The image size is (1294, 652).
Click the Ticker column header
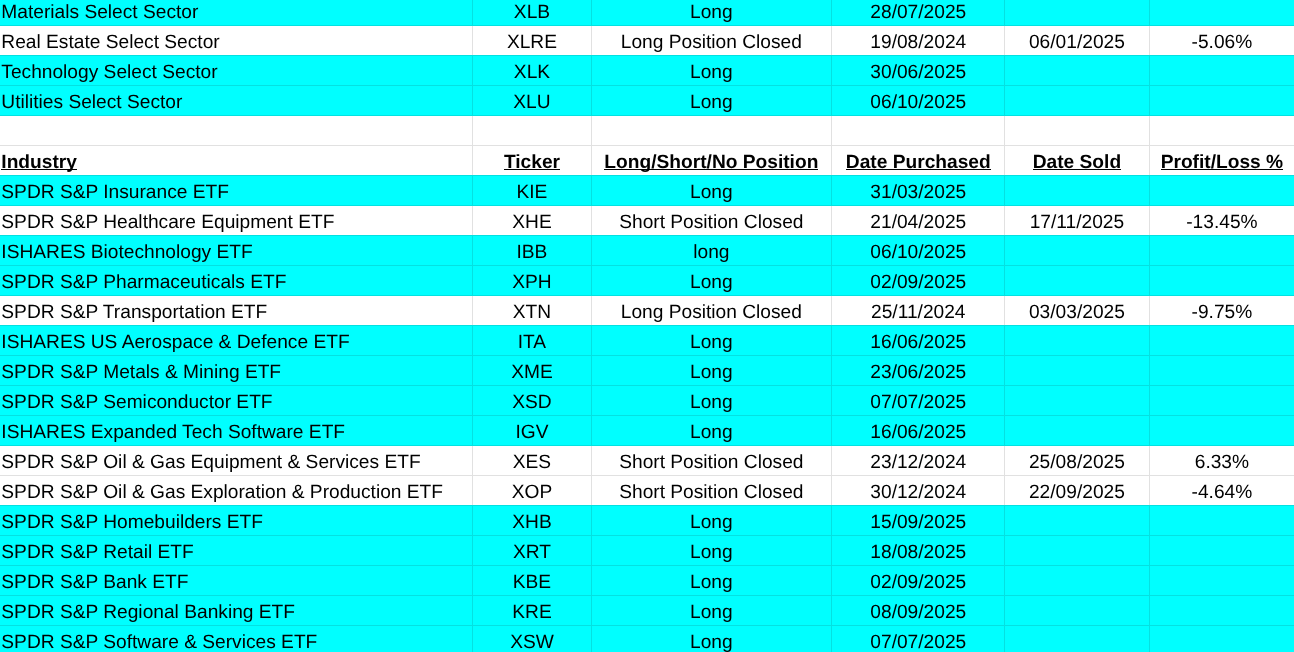(x=531, y=162)
